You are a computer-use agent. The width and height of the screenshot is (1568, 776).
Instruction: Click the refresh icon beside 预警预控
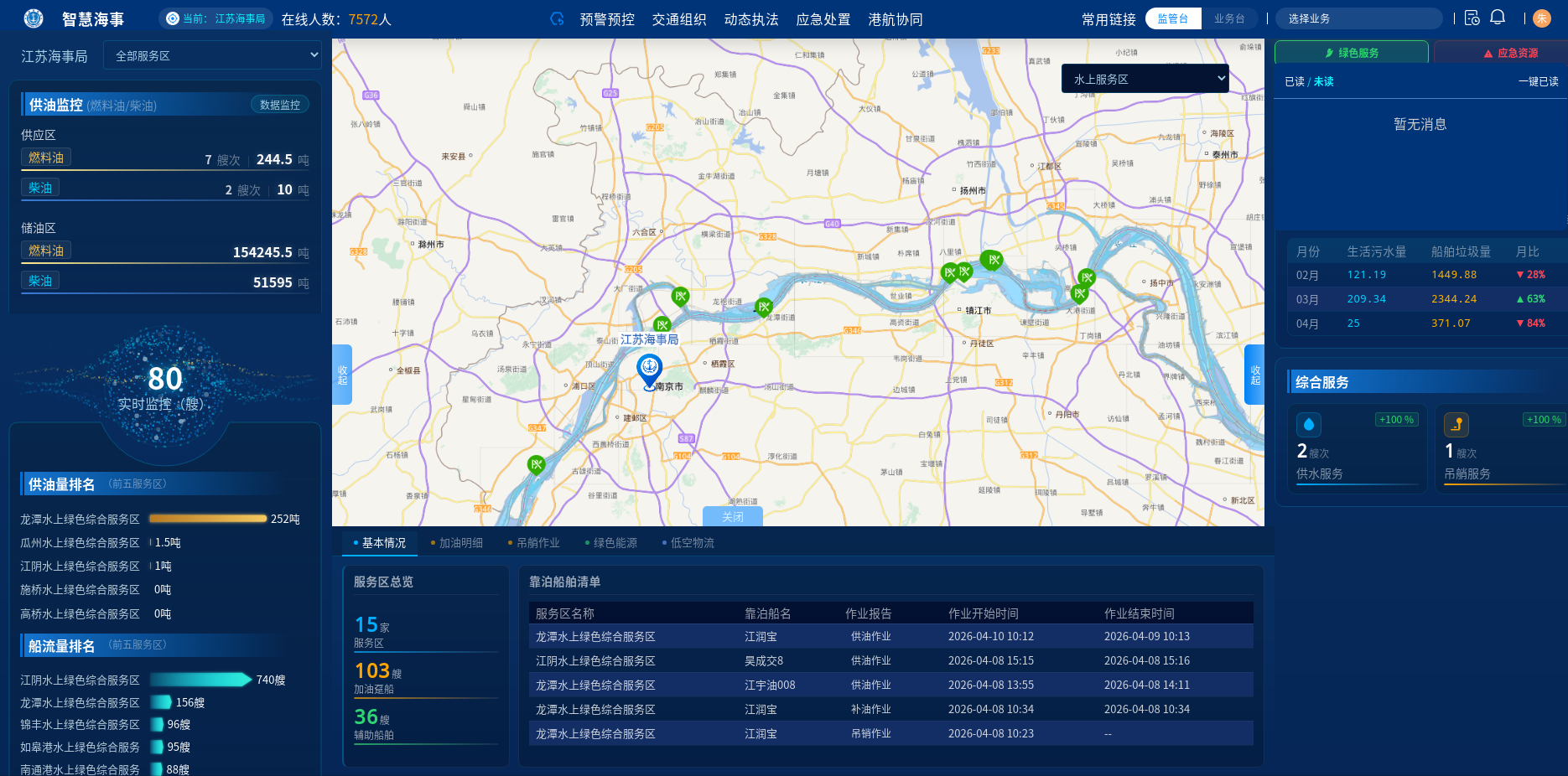click(x=557, y=18)
